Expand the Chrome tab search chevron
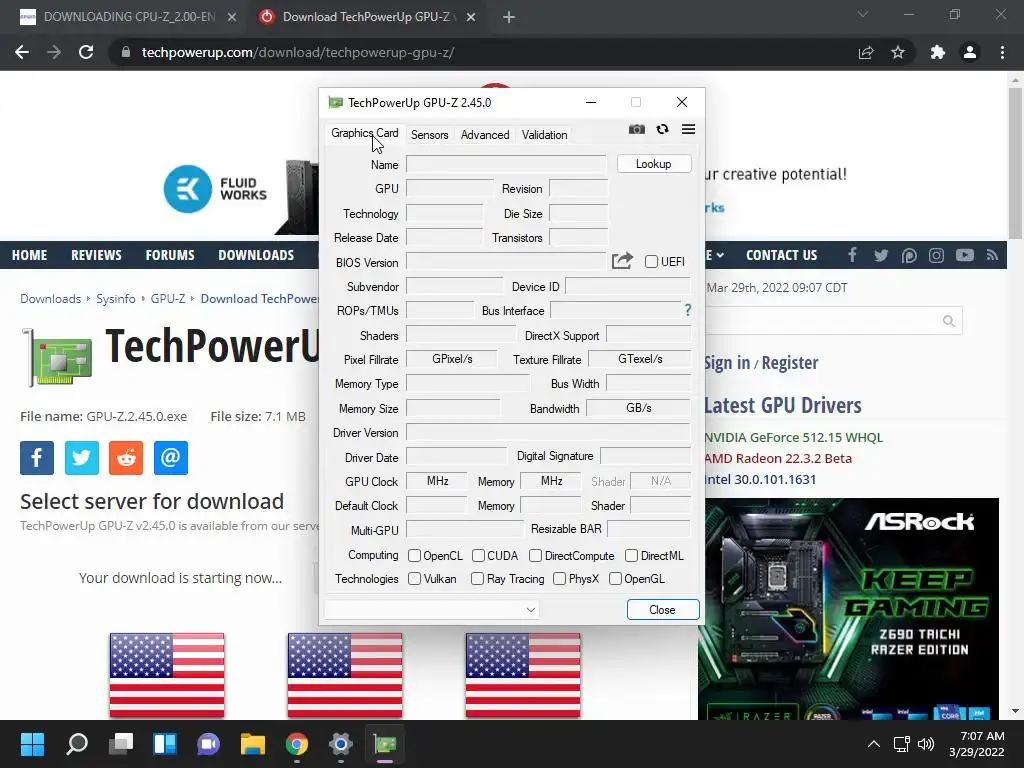Viewport: 1024px width, 768px height. pyautogui.click(x=863, y=14)
